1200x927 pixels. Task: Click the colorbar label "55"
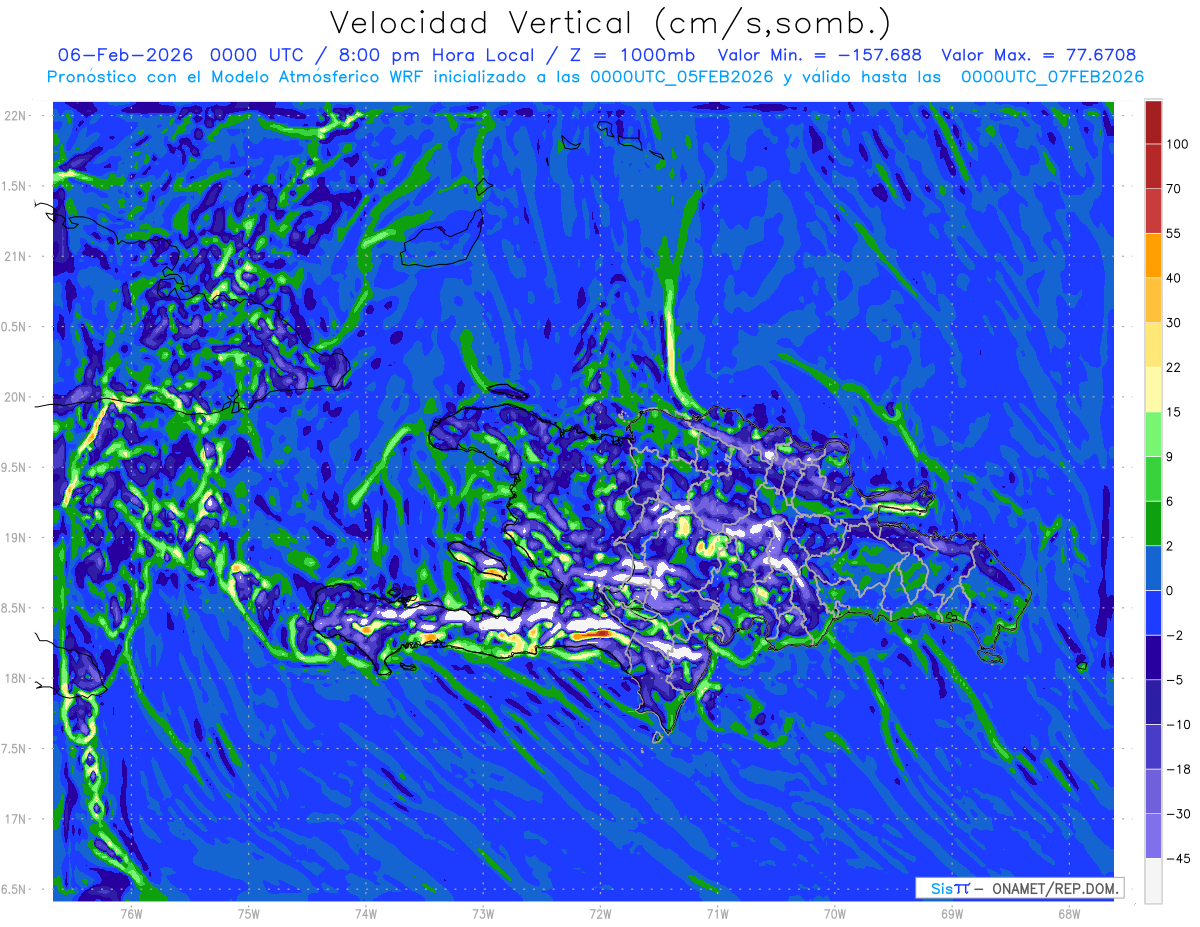(x=1174, y=233)
